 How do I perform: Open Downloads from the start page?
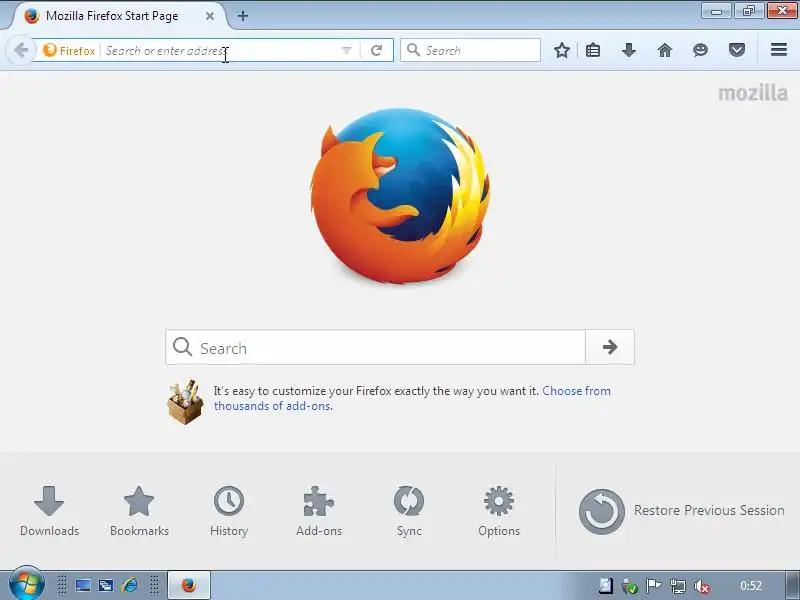pyautogui.click(x=49, y=511)
